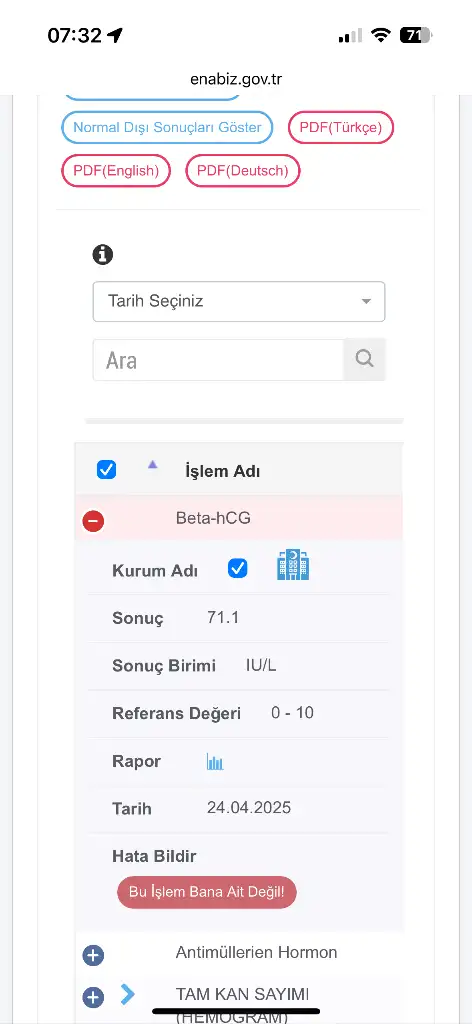This screenshot has width=472, height=1024.
Task: Open the Rapor chart icon
Action: tap(215, 761)
